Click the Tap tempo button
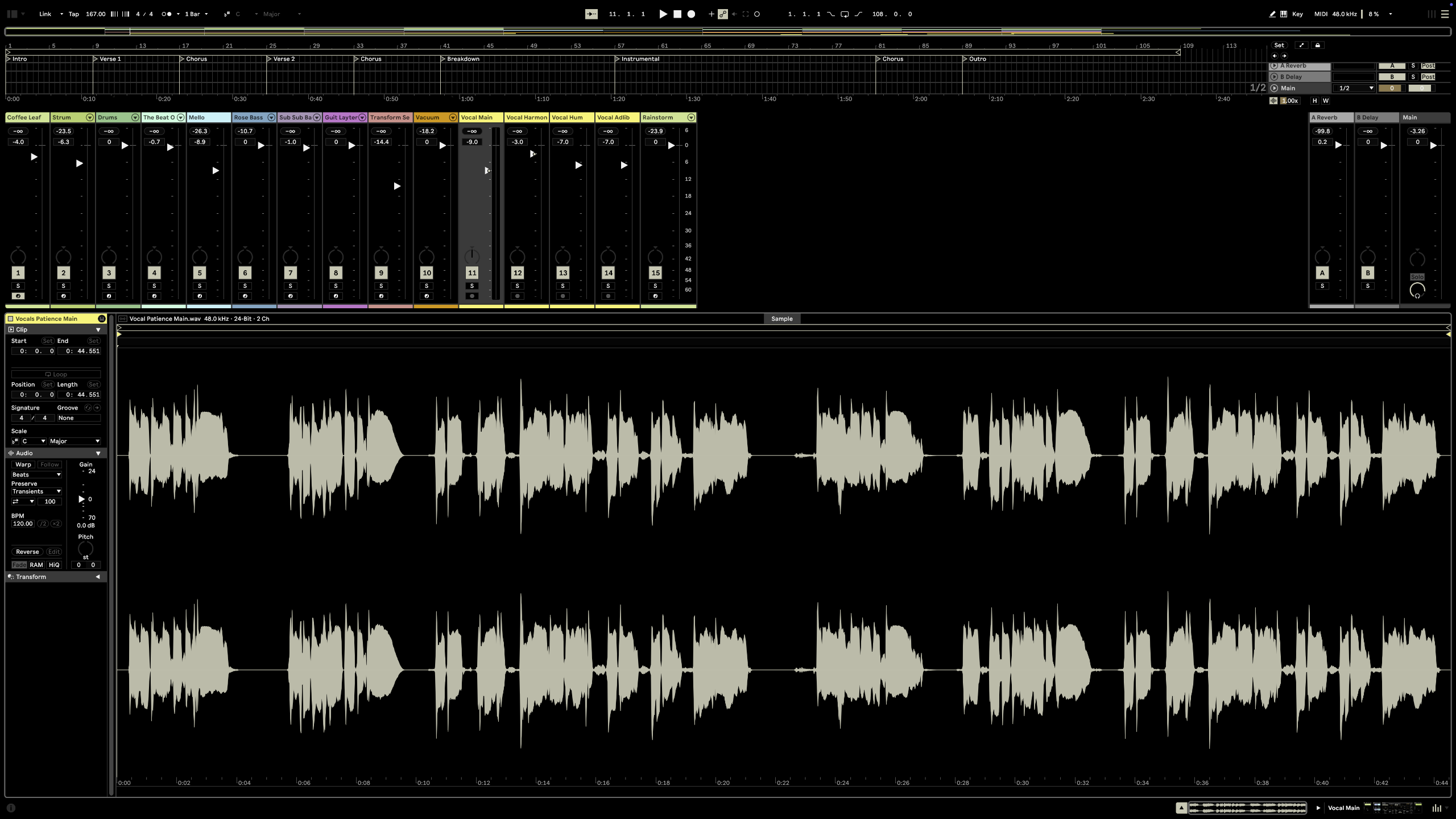Image resolution: width=1456 pixels, height=819 pixels. [74, 14]
